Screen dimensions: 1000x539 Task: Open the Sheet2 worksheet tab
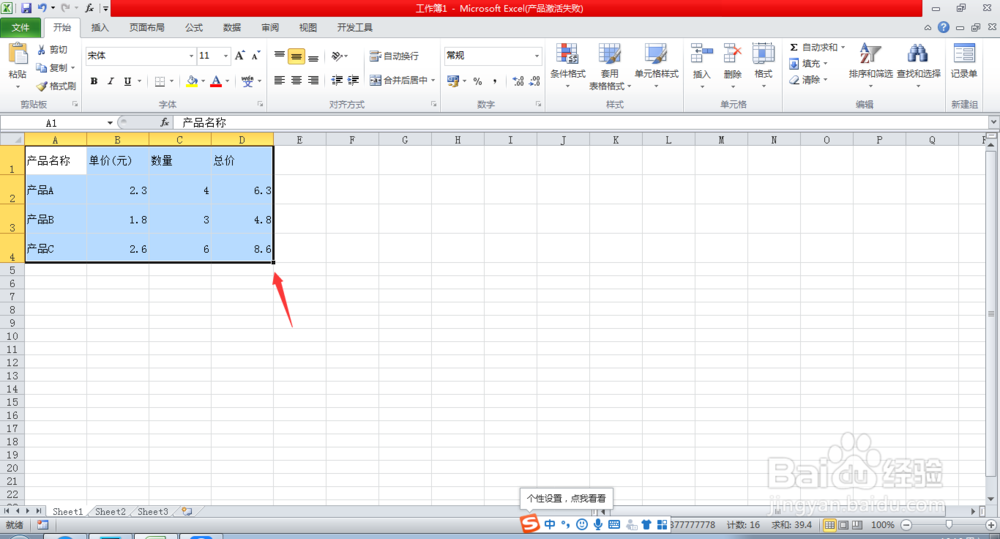point(110,512)
